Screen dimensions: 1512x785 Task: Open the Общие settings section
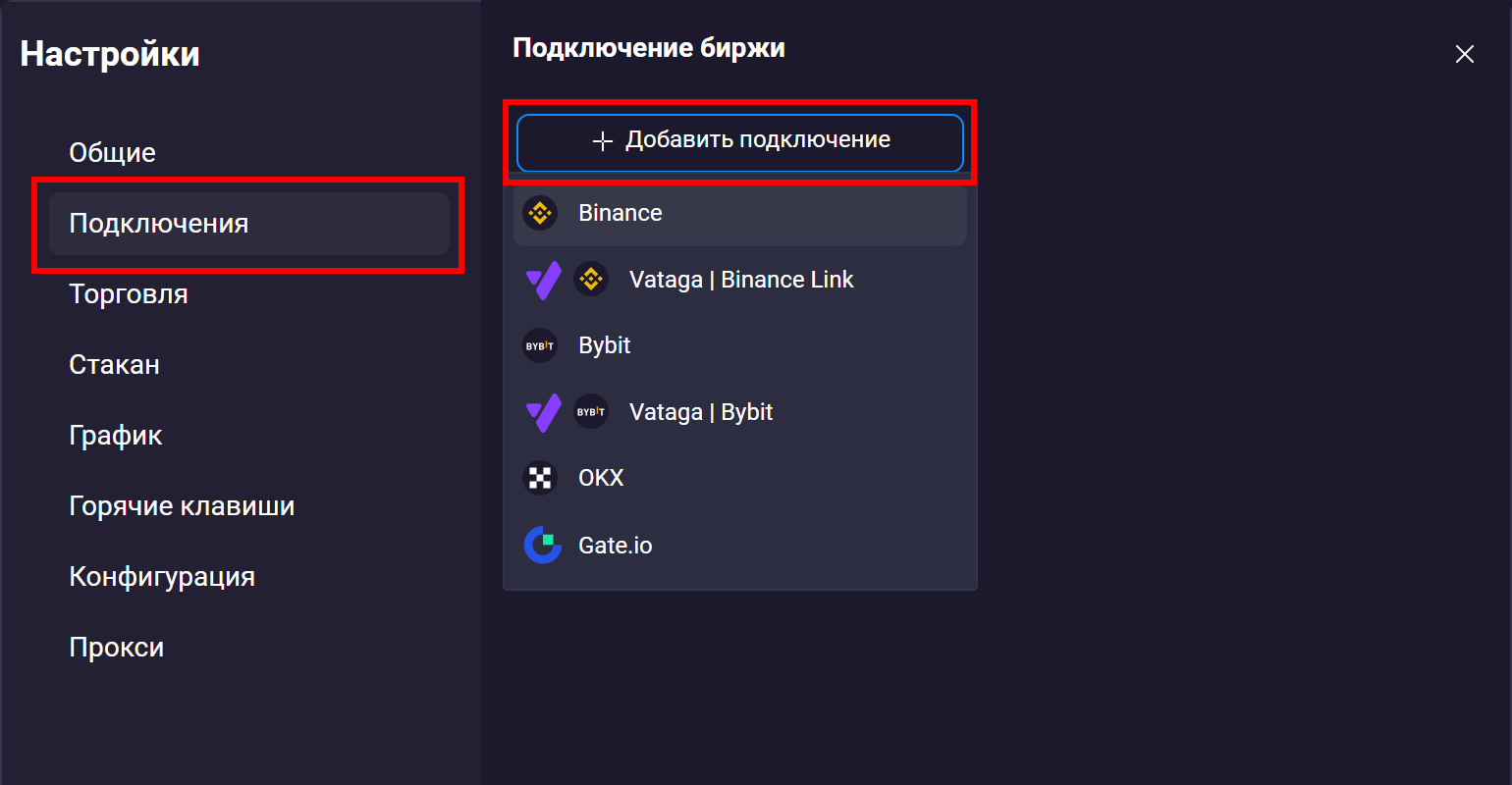click(x=113, y=153)
